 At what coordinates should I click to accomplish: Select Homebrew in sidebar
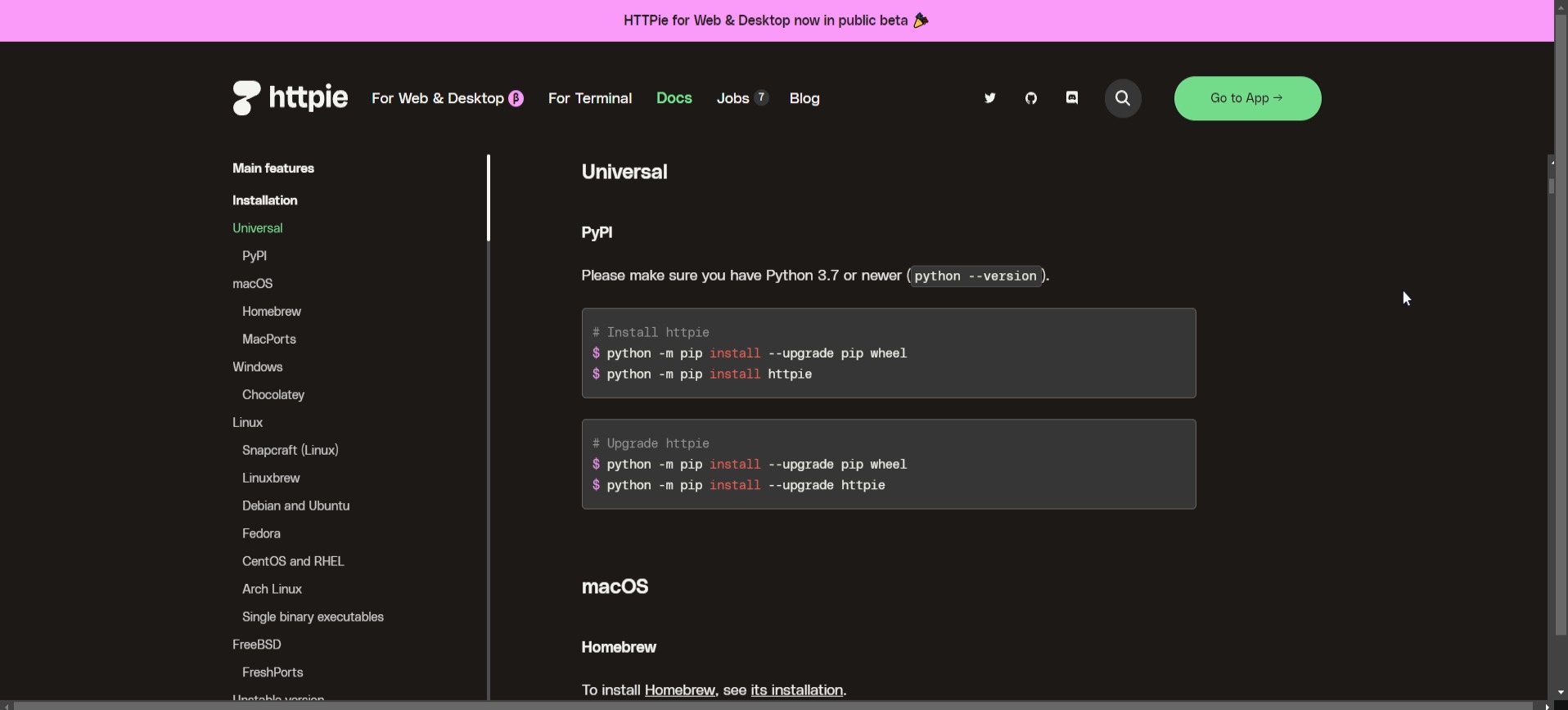[273, 312]
